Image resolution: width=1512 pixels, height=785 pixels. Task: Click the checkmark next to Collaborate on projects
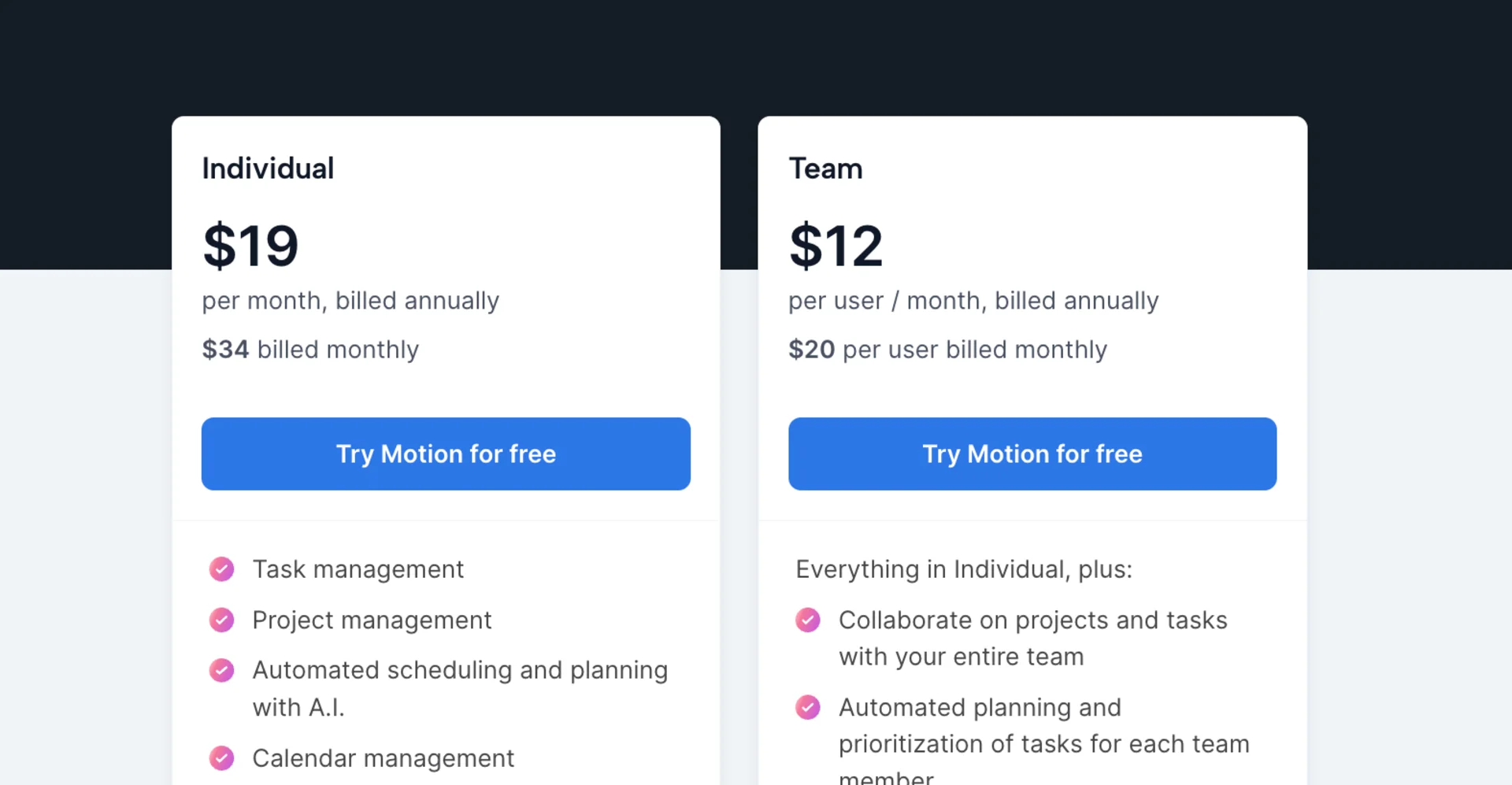tap(807, 620)
